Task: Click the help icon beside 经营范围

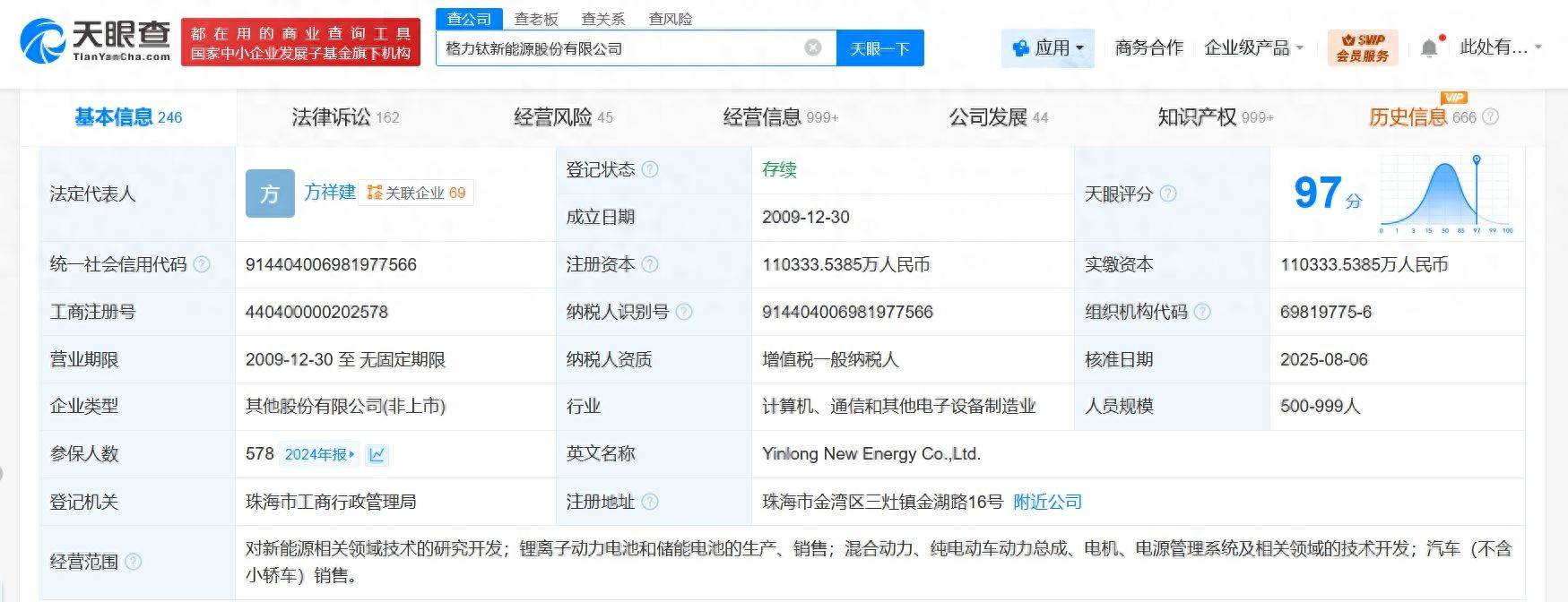Action: 134,562
